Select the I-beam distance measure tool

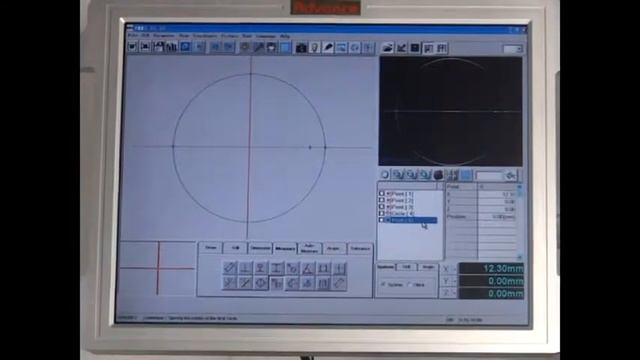[276, 268]
